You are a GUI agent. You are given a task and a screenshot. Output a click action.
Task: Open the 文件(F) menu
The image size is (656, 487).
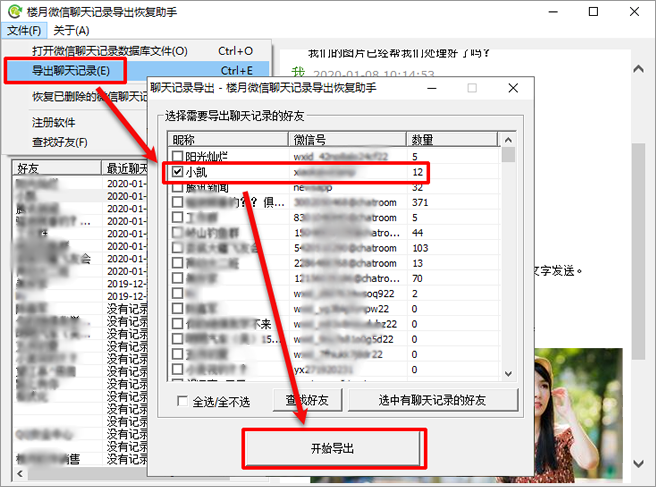click(24, 31)
